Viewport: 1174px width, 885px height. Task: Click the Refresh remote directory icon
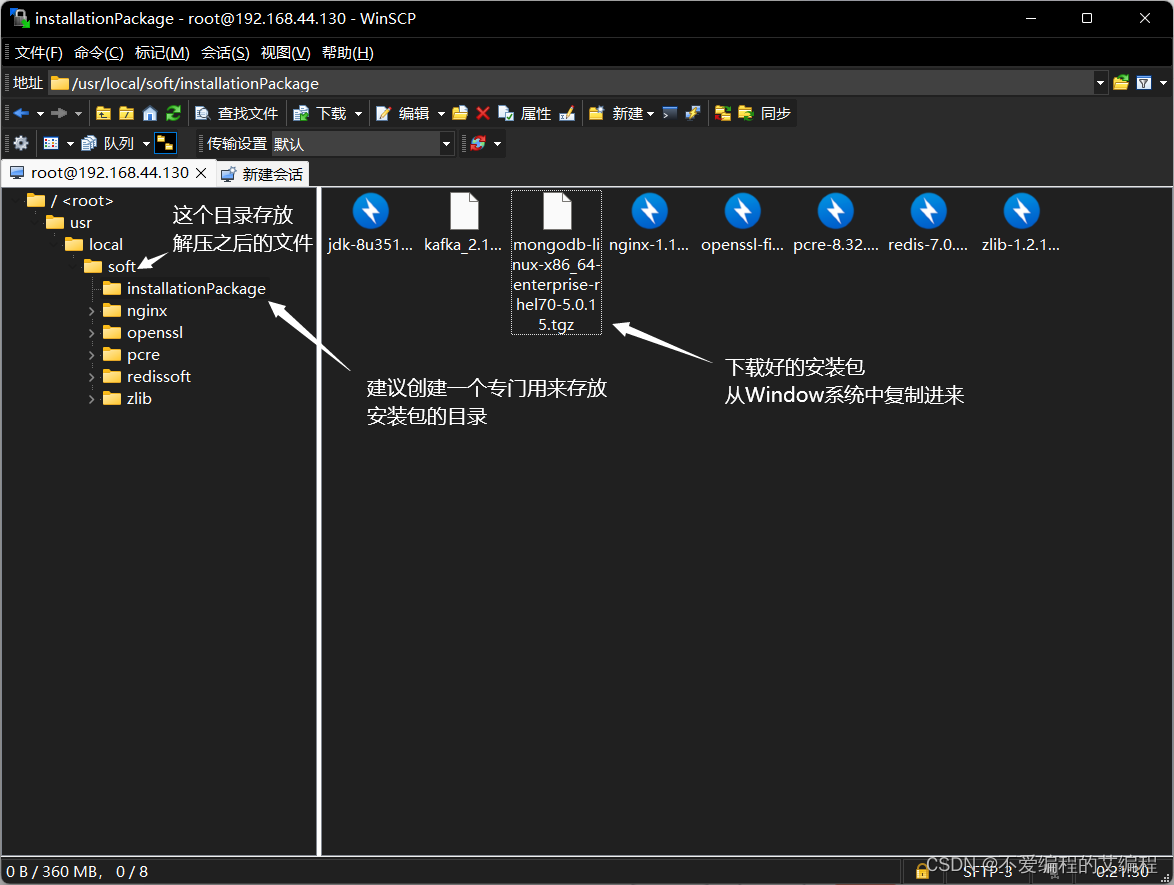tap(173, 113)
